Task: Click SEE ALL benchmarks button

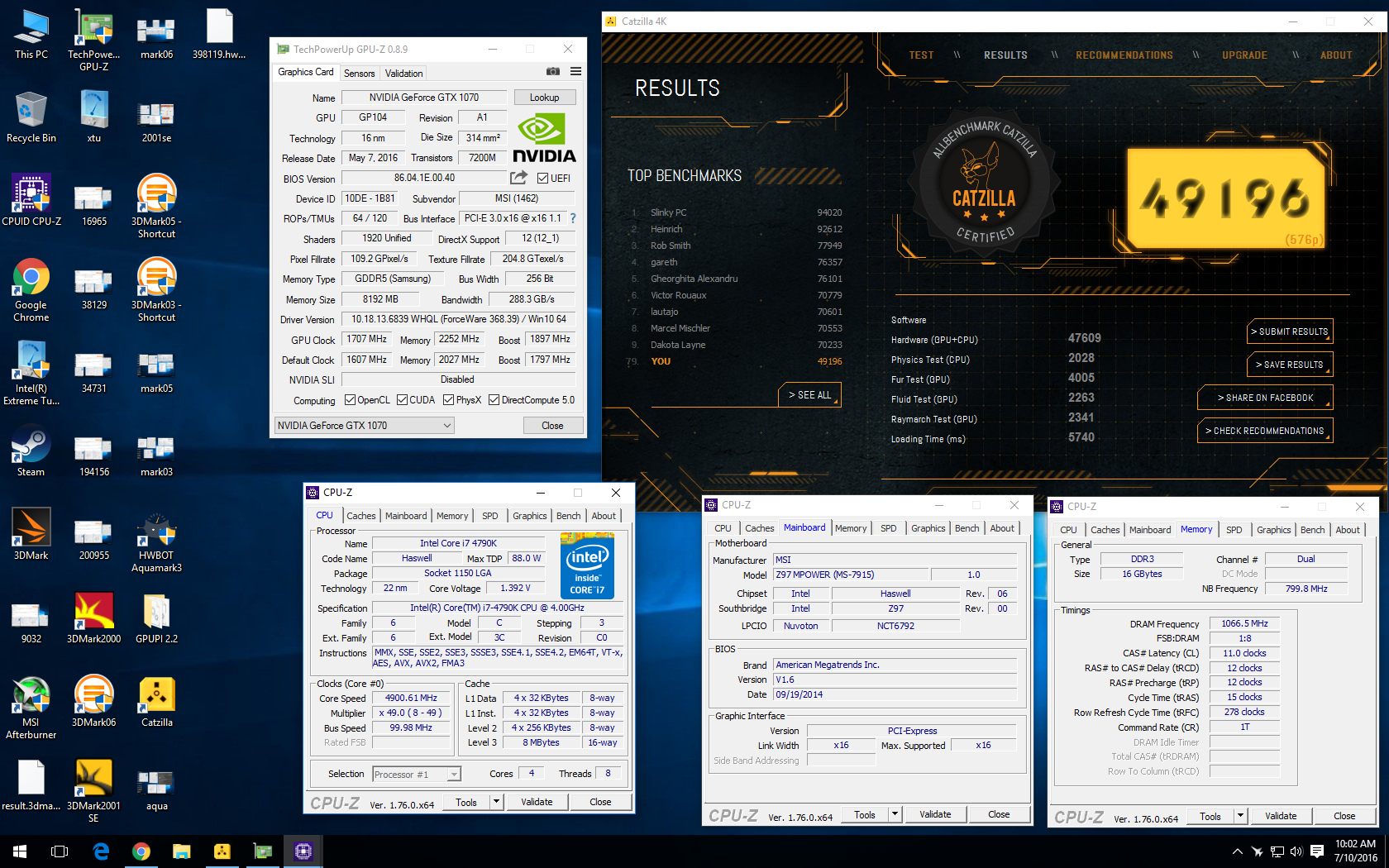Action: [x=809, y=395]
